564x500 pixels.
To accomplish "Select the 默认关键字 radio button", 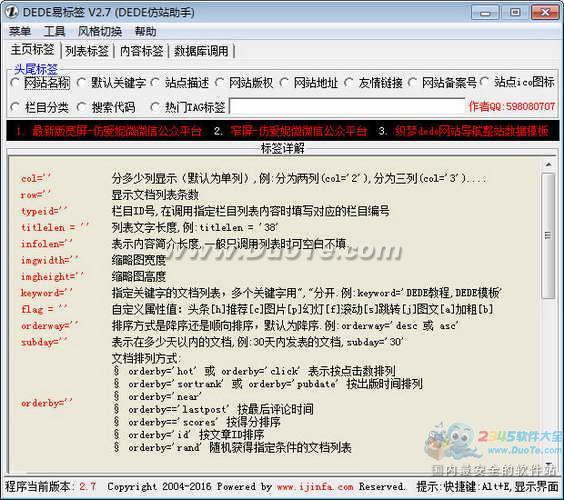I will pyautogui.click(x=112, y=83).
